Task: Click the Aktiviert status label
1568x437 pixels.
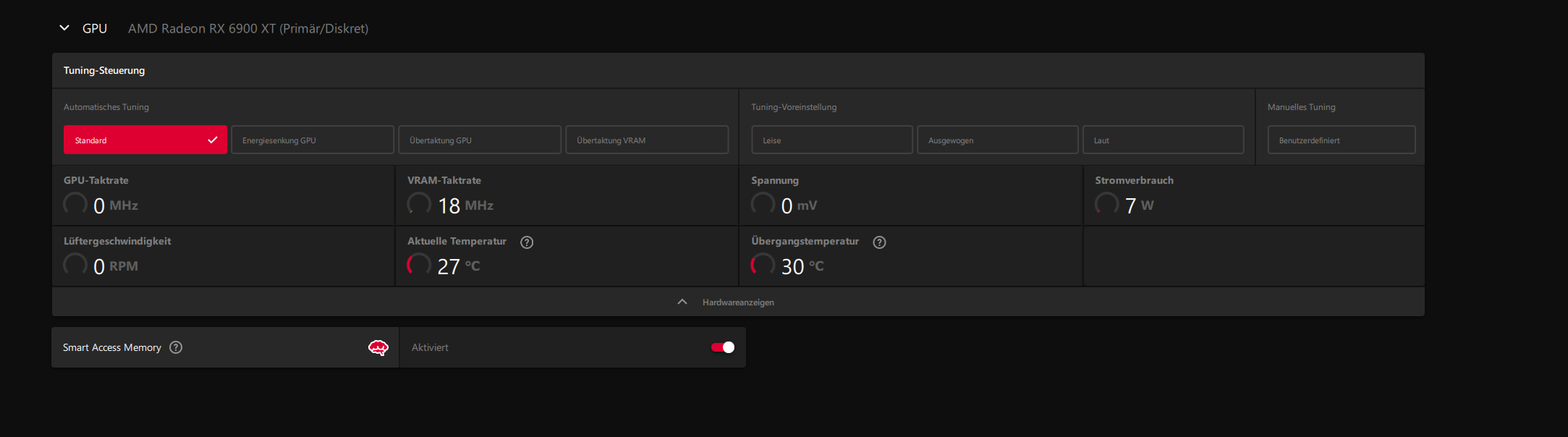Action: (430, 347)
